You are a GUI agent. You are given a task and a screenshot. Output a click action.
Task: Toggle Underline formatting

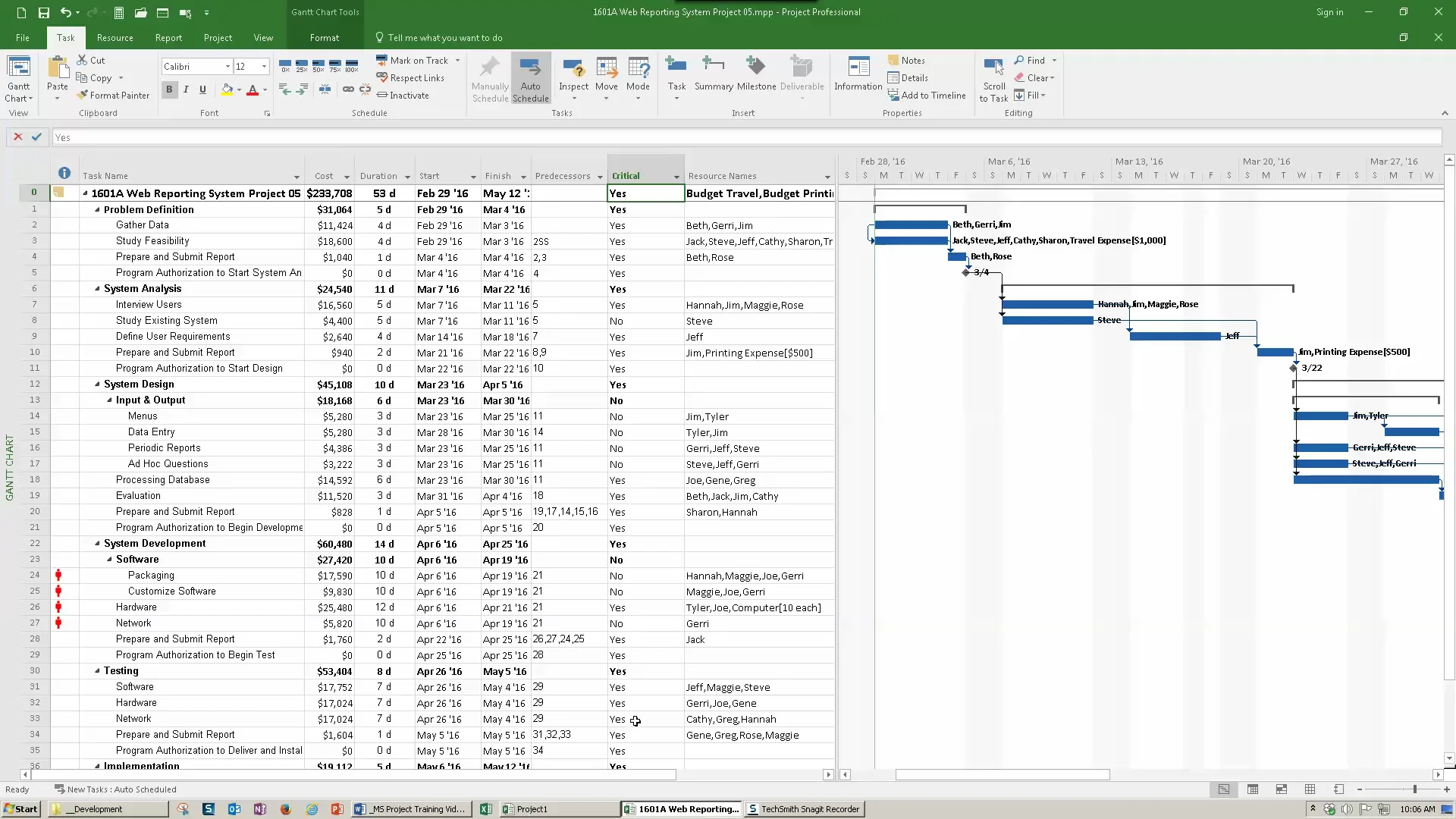(x=202, y=89)
